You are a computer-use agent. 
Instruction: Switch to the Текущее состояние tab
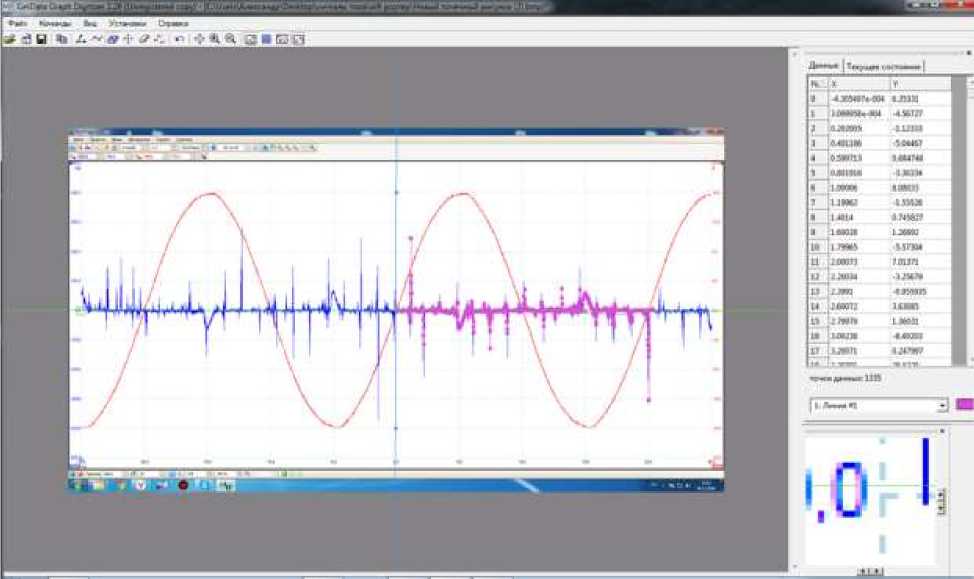884,67
